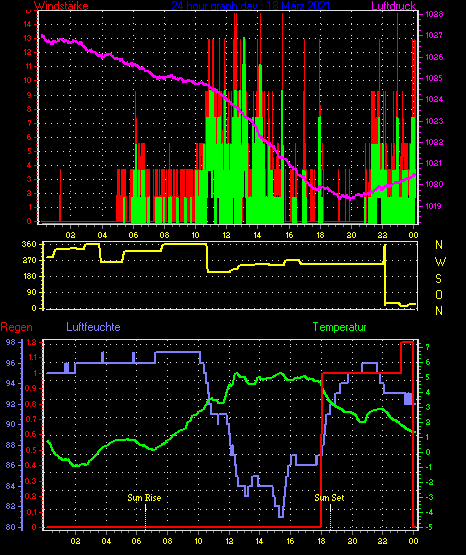Click the Regen legend label
The height and width of the screenshot is (555, 466).
click(17, 327)
